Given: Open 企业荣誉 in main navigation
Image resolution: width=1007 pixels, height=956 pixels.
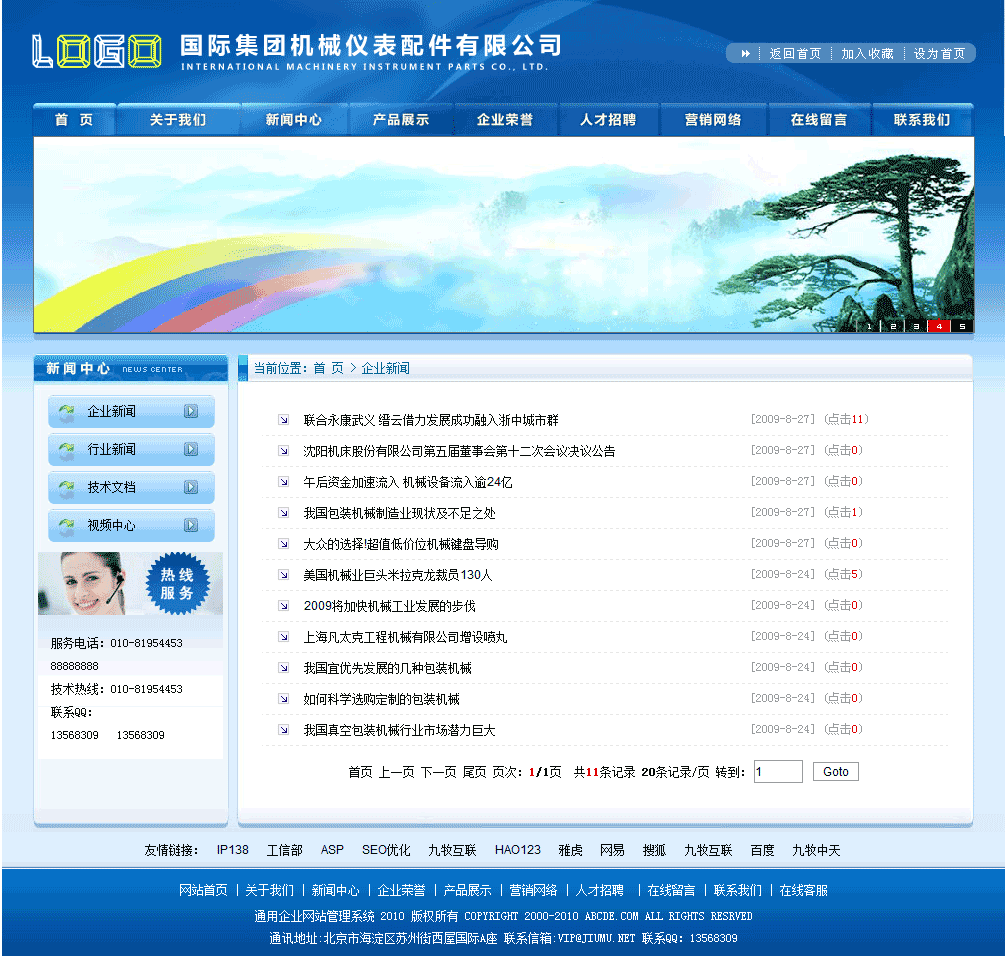Looking at the screenshot, I should [x=505, y=119].
